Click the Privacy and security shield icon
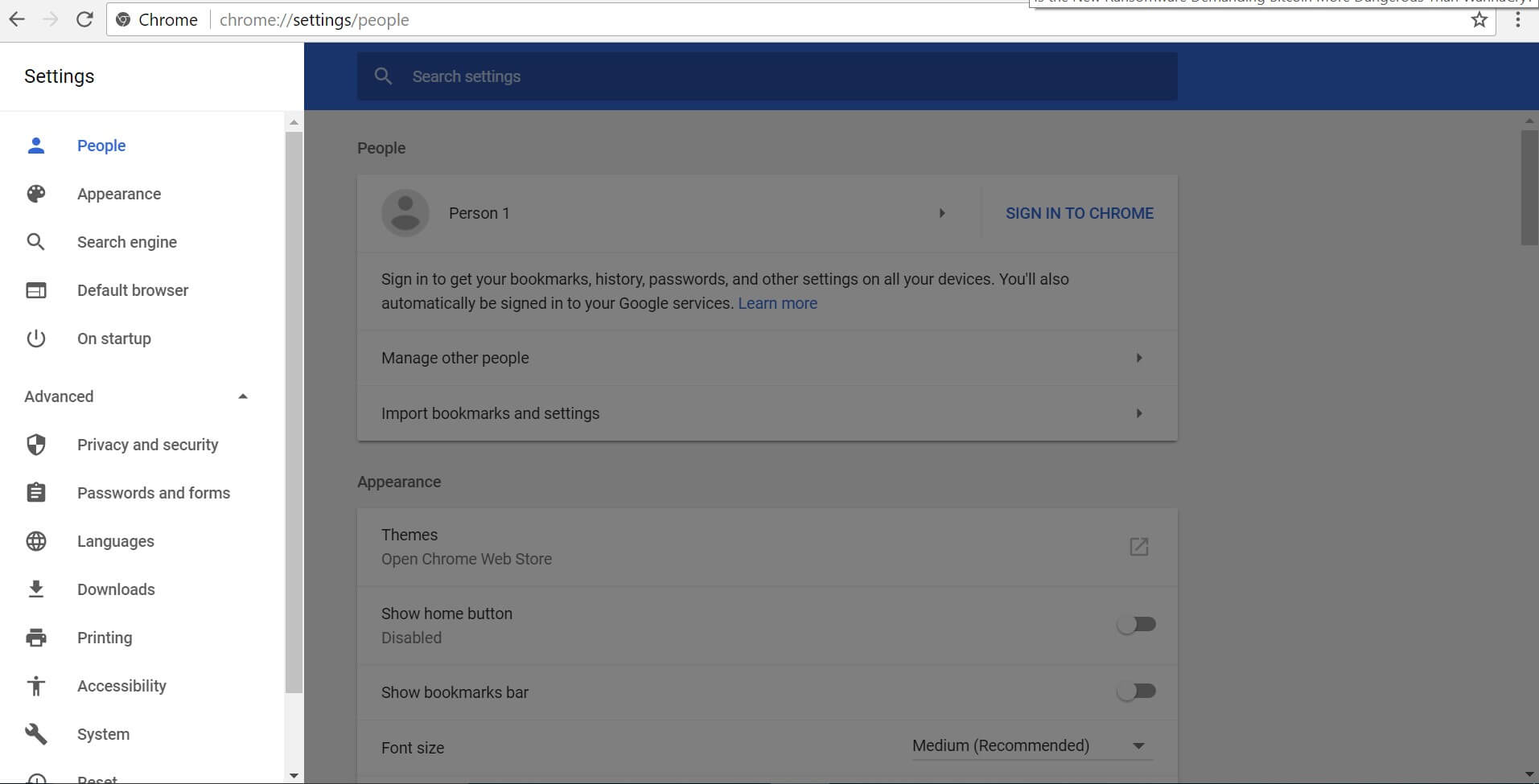 (36, 445)
